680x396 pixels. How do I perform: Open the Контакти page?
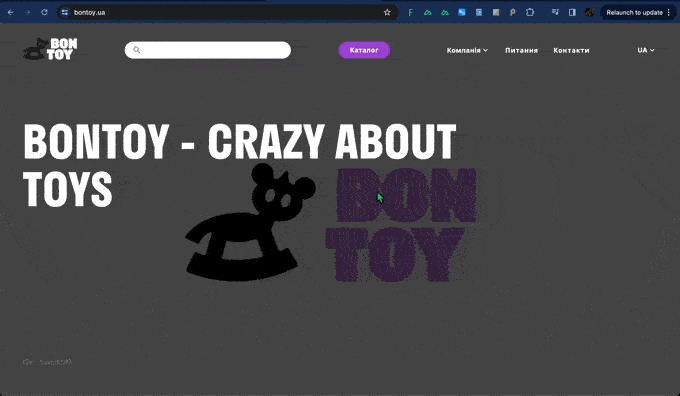tap(571, 50)
